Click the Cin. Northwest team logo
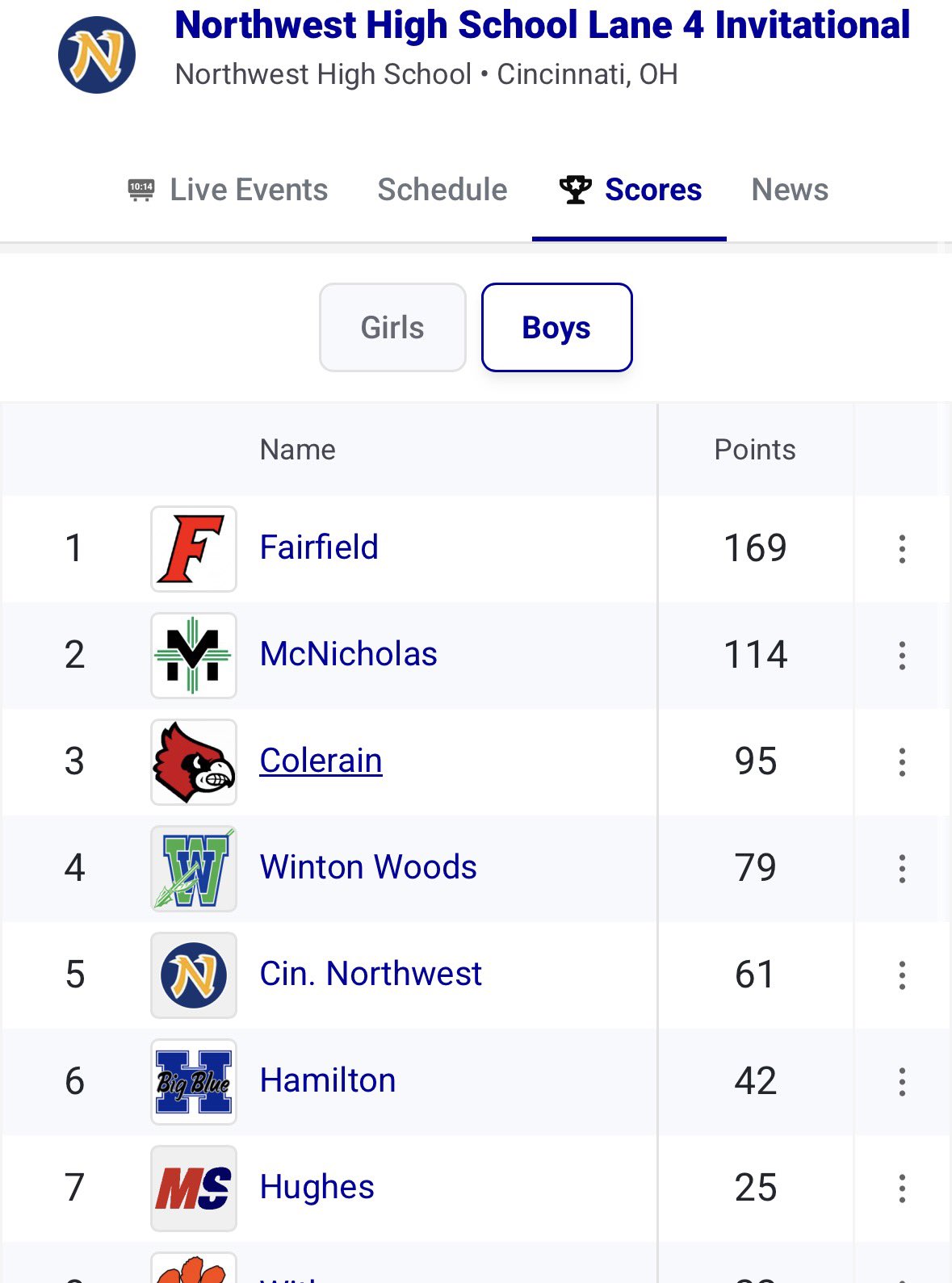 [x=194, y=975]
